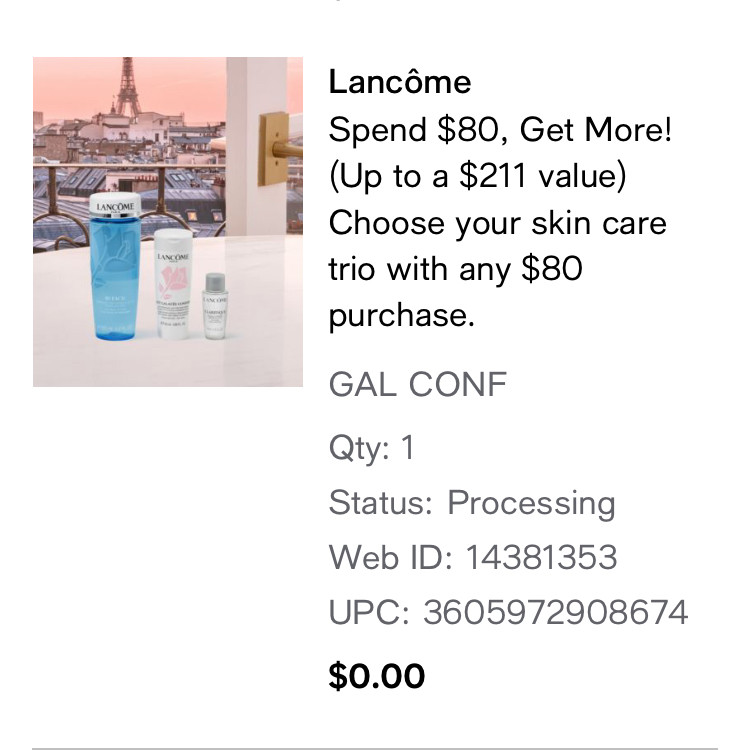750x750 pixels.
Task: Tap the white bottle with pink rose
Action: click(175, 285)
